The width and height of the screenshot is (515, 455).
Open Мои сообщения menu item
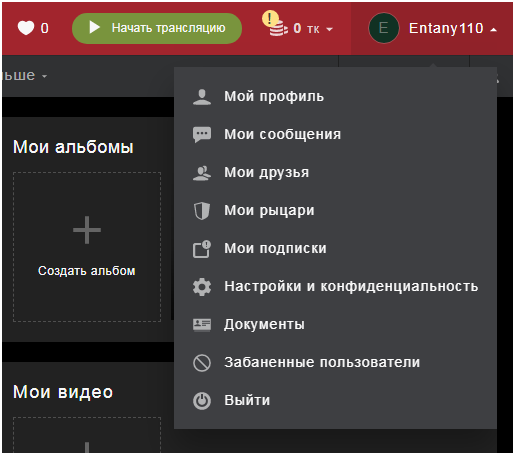[x=335, y=135]
